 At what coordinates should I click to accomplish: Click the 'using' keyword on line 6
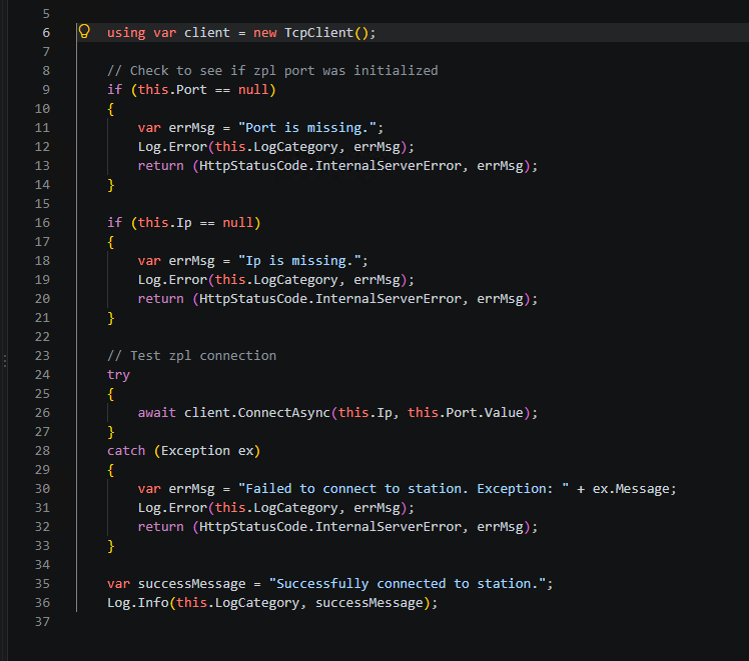point(126,32)
